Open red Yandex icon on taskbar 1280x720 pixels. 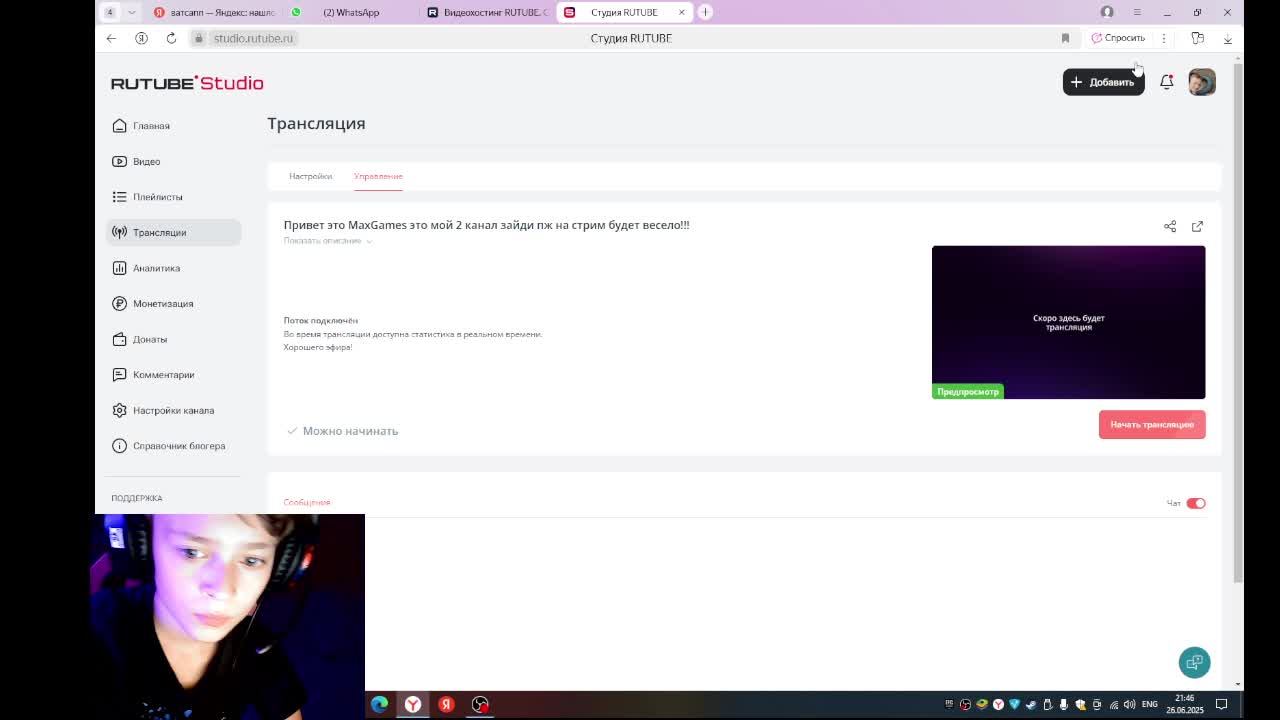coord(446,704)
